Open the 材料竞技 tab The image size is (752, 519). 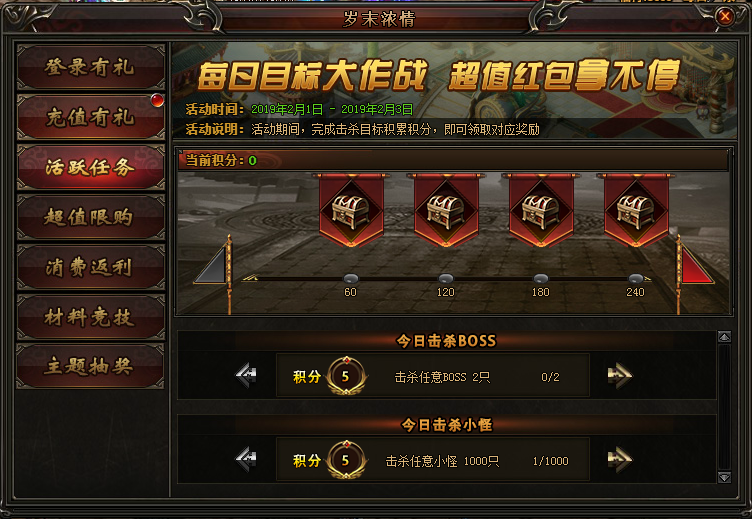tap(91, 317)
